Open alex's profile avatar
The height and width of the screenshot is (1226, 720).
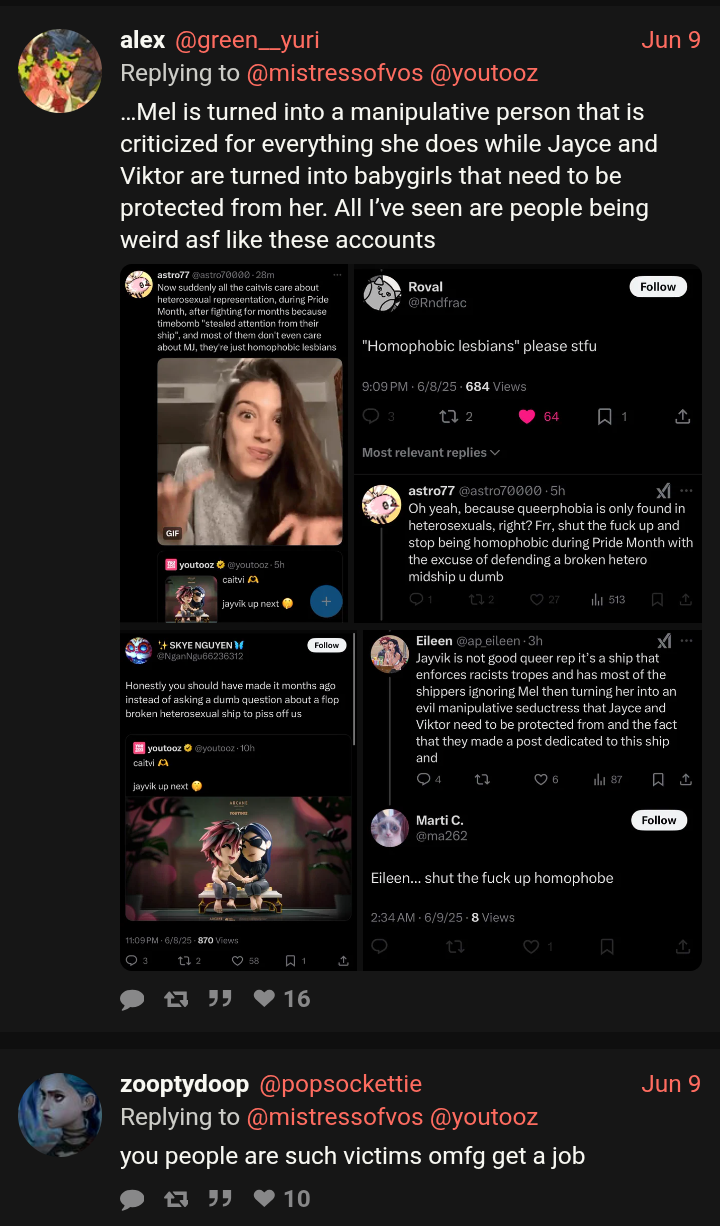60,70
